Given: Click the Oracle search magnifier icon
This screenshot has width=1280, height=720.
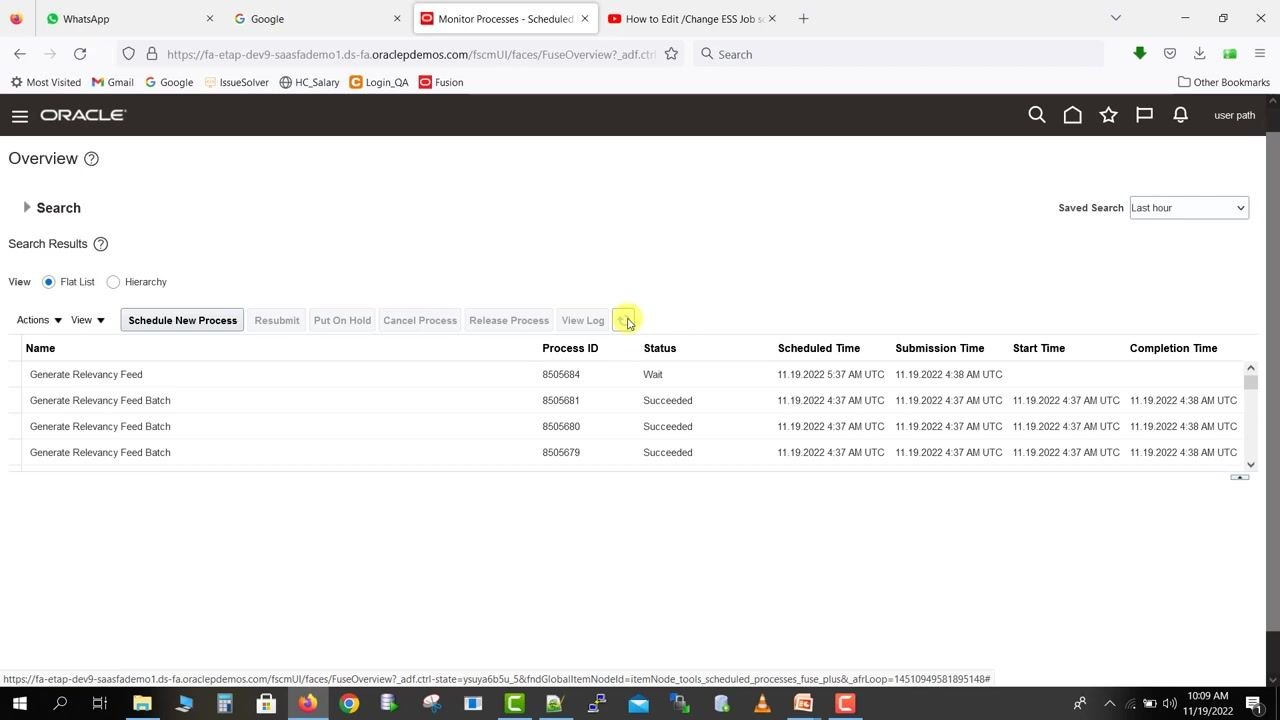Looking at the screenshot, I should pyautogui.click(x=1037, y=115).
